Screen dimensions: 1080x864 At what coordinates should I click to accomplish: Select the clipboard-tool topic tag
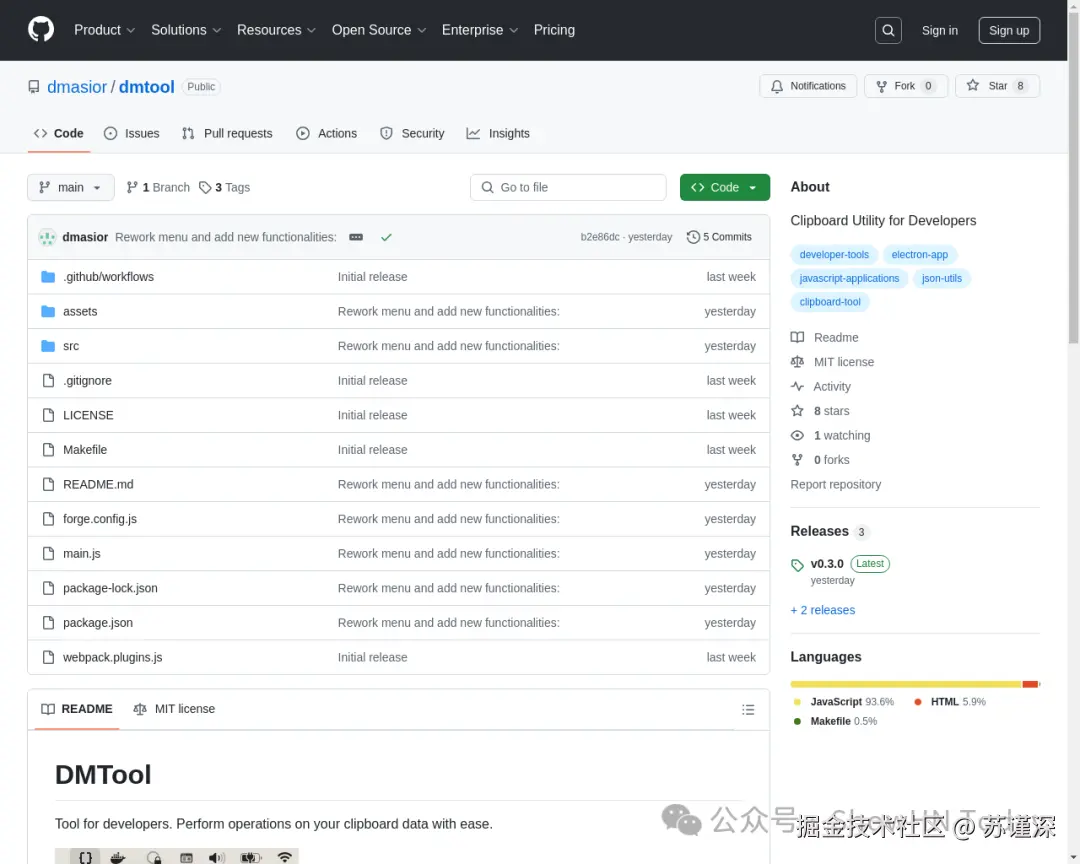[830, 302]
